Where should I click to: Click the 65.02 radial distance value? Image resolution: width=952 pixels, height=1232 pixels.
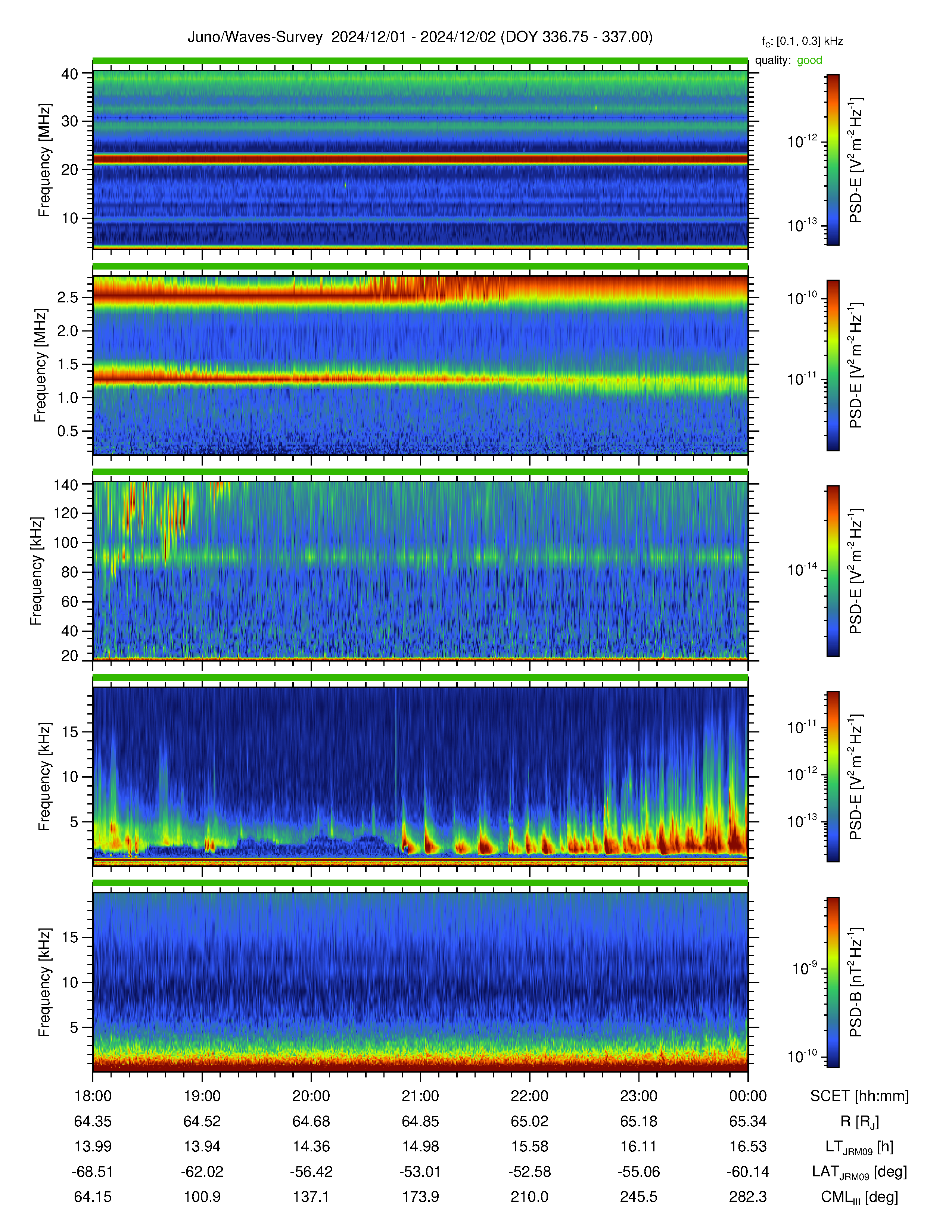click(530, 1121)
